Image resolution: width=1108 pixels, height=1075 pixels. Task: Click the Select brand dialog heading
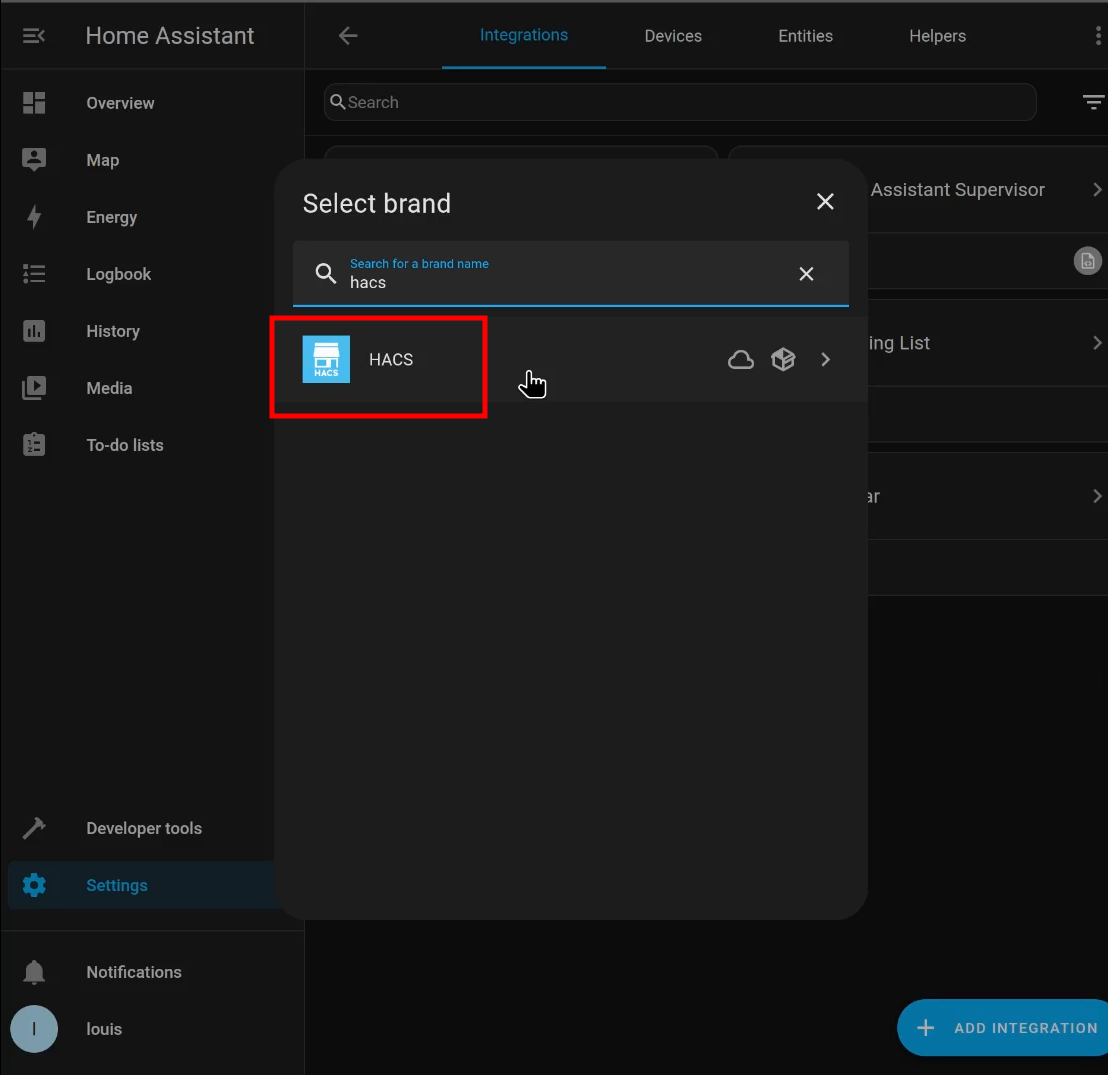click(x=377, y=204)
